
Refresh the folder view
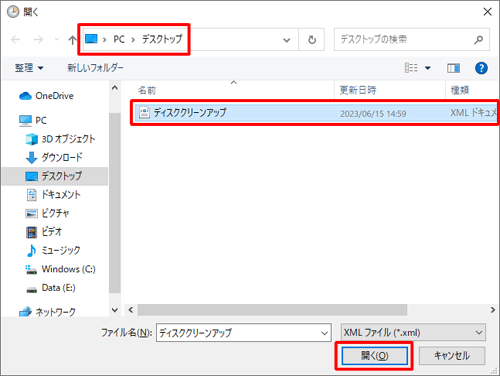point(312,40)
